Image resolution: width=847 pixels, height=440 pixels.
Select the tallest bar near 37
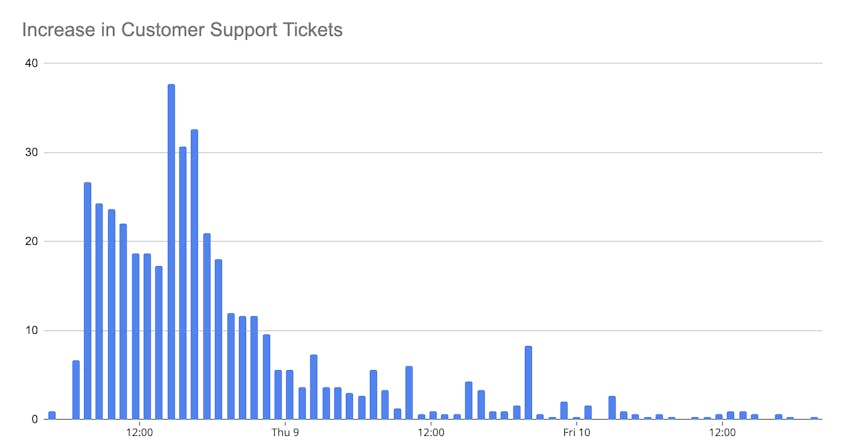pos(171,252)
